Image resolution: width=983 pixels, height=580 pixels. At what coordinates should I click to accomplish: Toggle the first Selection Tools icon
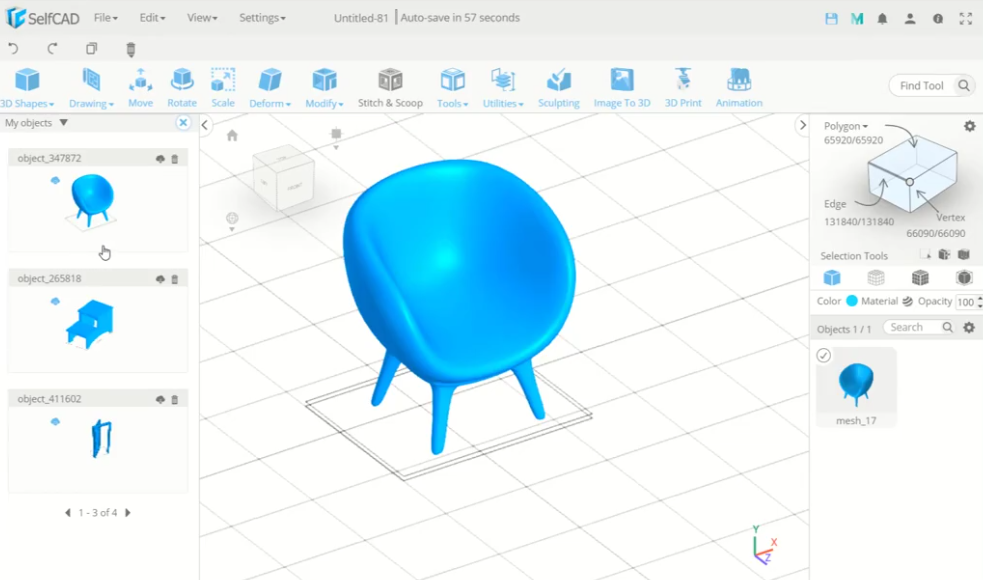[x=925, y=255]
